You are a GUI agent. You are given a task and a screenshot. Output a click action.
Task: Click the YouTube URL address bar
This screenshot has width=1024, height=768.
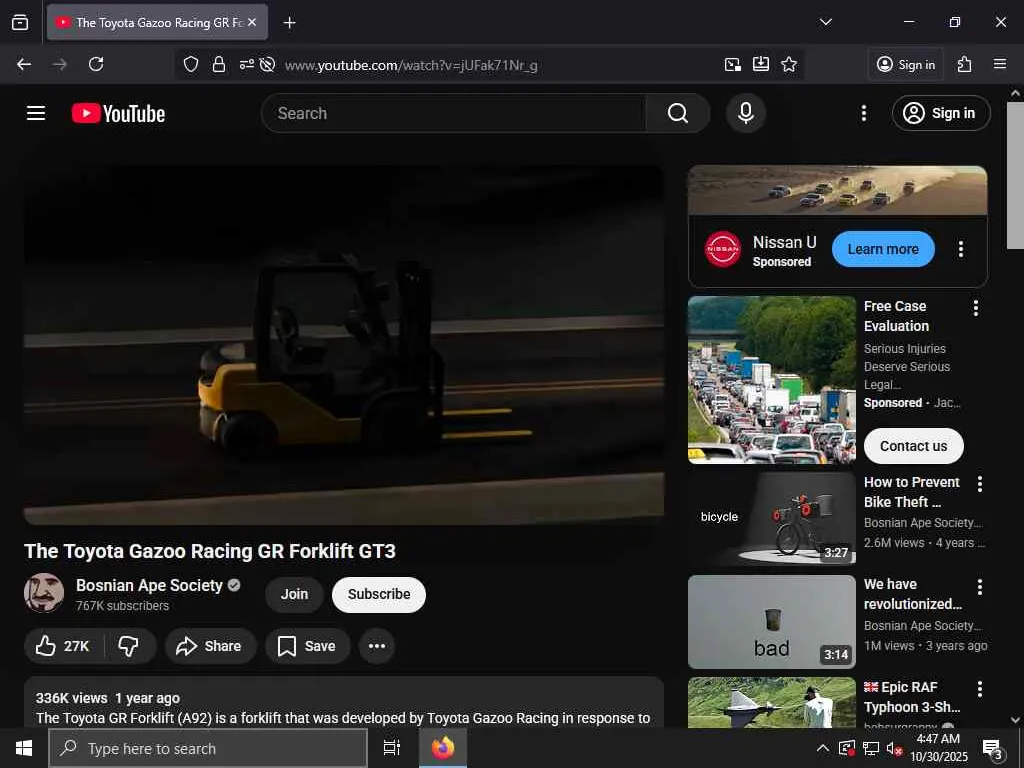tap(411, 65)
